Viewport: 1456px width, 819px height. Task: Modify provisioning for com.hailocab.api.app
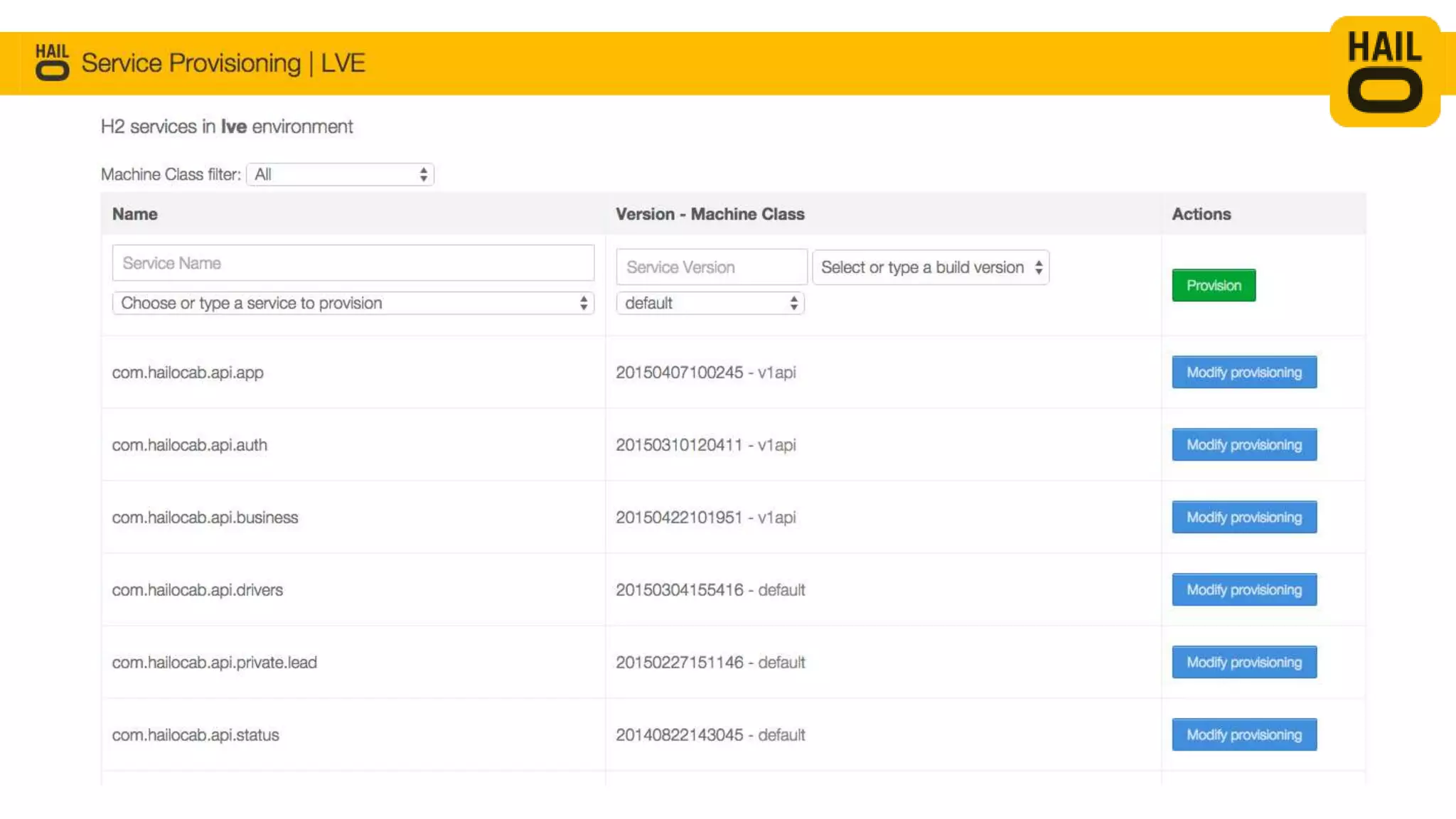coord(1243,373)
